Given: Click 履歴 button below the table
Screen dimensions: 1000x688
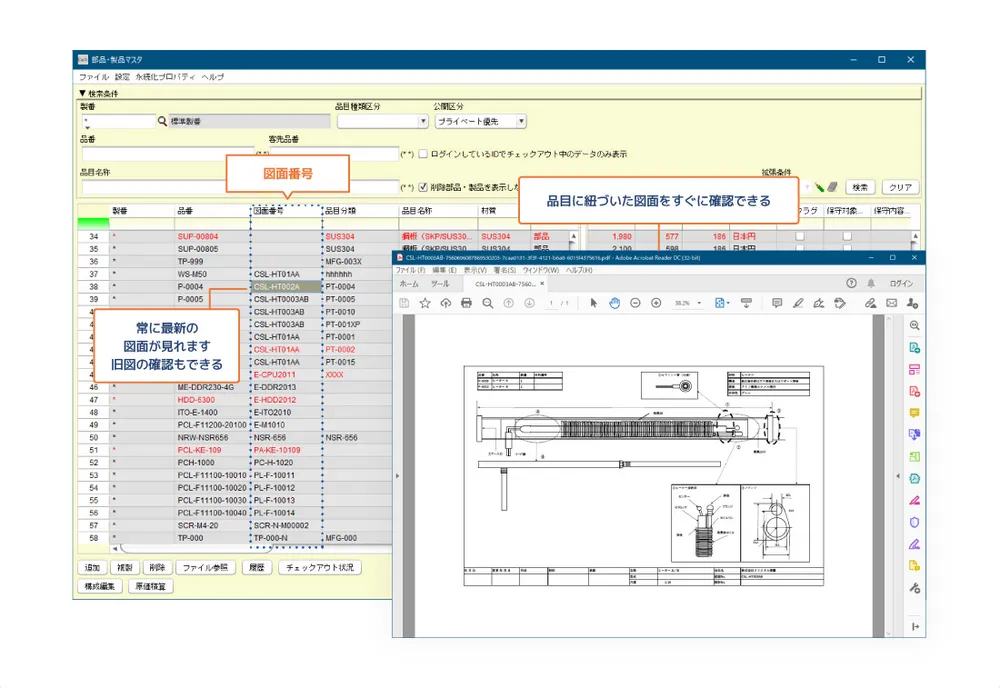Looking at the screenshot, I should (256, 567).
